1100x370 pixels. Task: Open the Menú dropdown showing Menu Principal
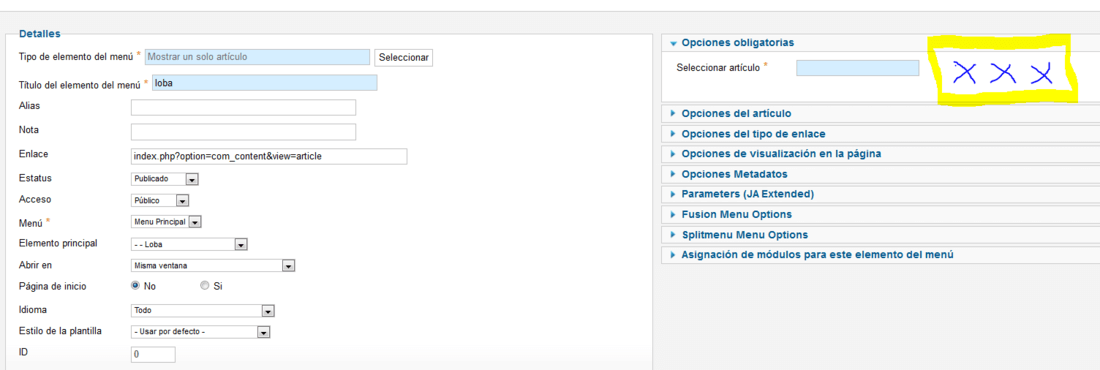(167, 222)
